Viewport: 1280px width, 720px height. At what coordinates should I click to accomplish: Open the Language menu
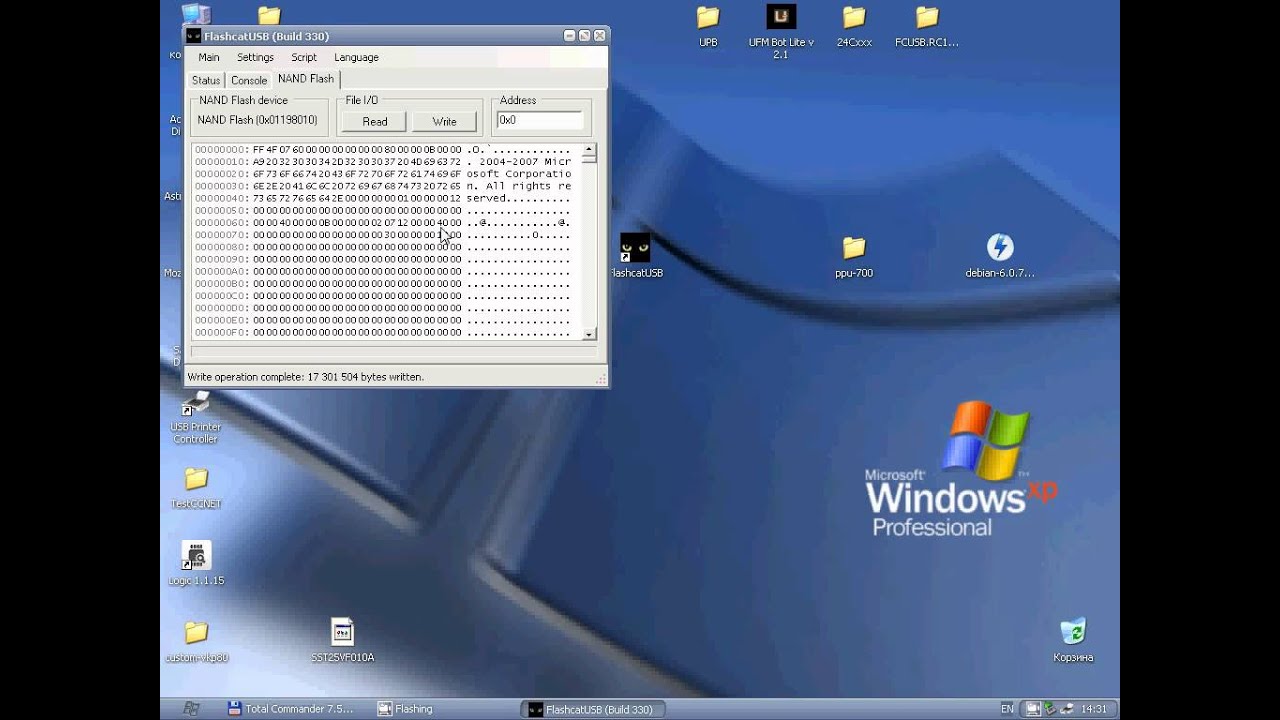356,57
